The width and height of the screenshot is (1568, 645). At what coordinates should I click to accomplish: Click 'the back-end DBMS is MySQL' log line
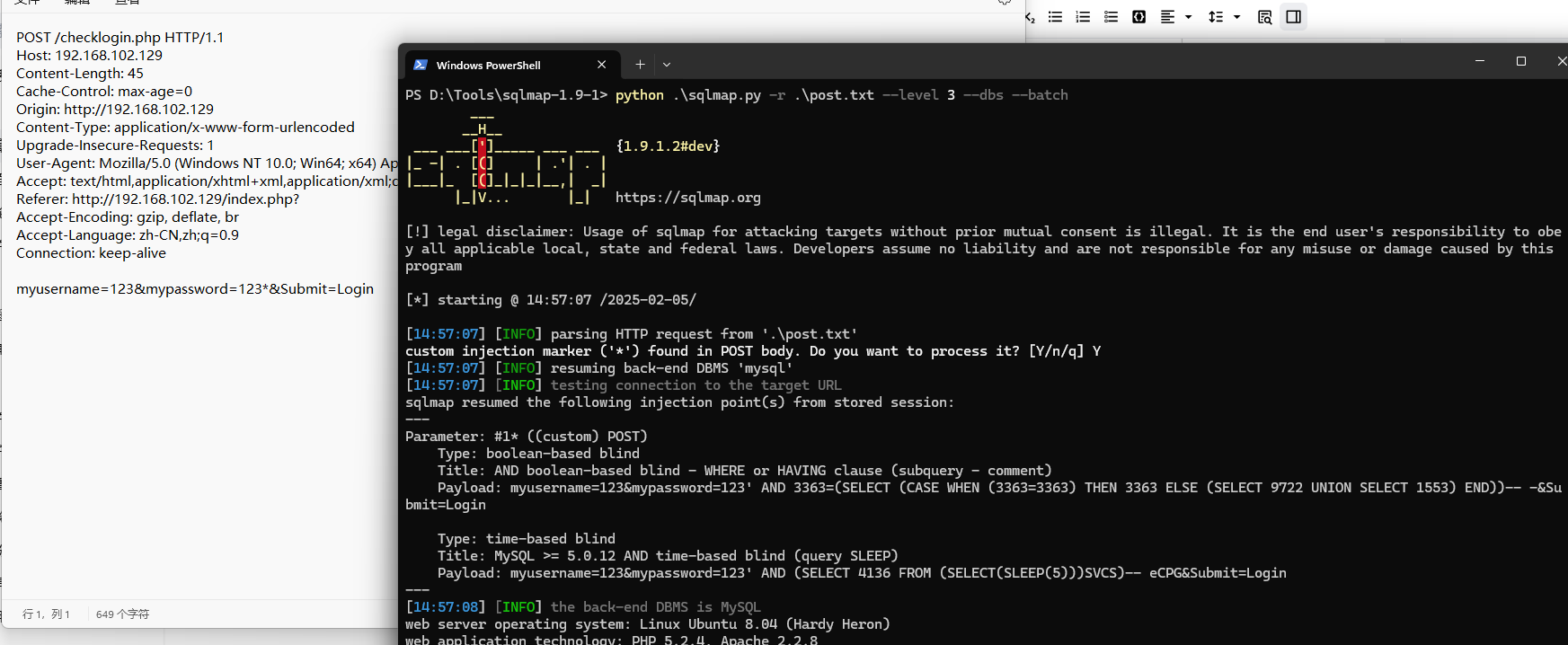(583, 607)
